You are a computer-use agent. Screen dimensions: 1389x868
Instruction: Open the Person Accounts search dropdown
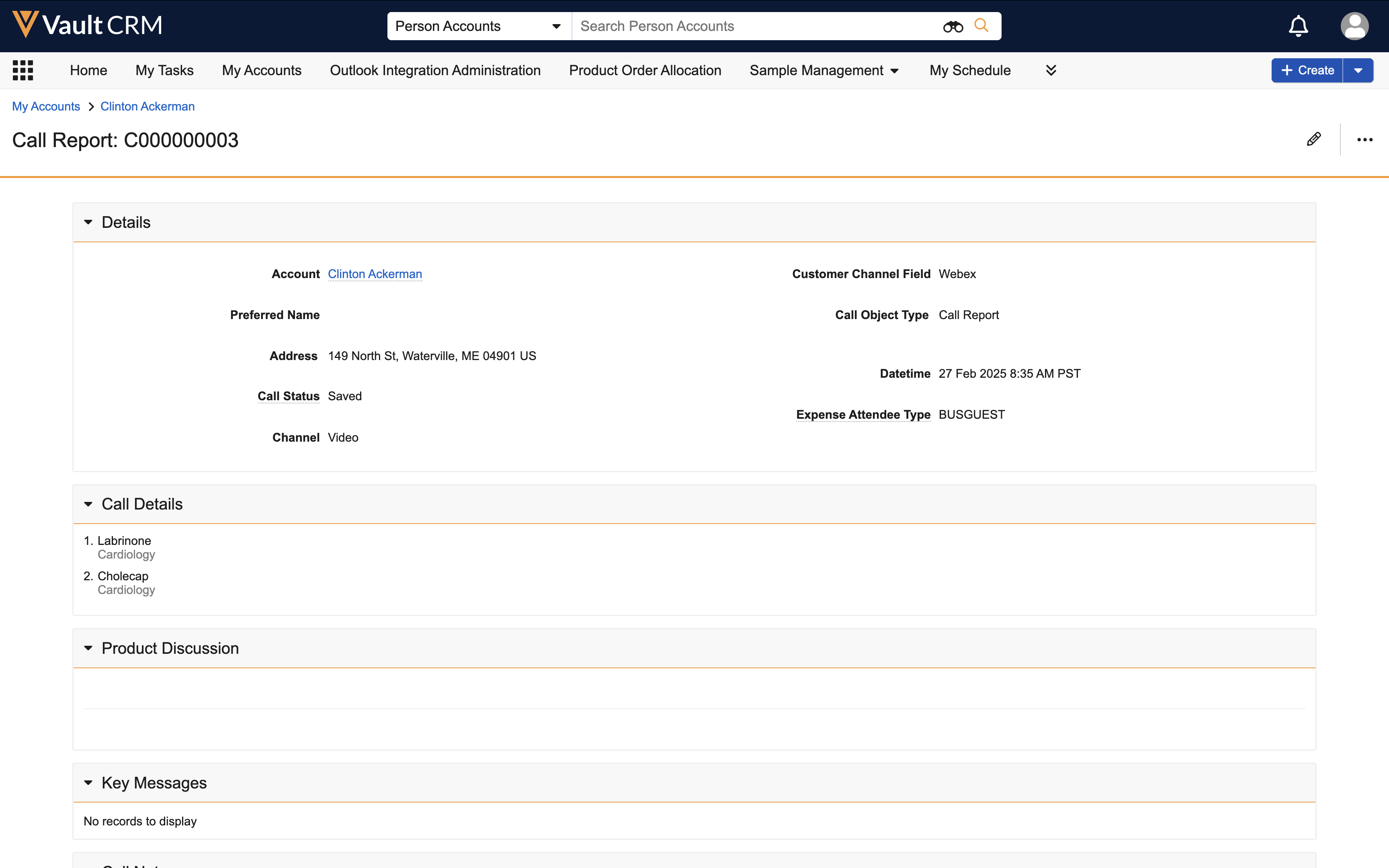[x=478, y=27]
